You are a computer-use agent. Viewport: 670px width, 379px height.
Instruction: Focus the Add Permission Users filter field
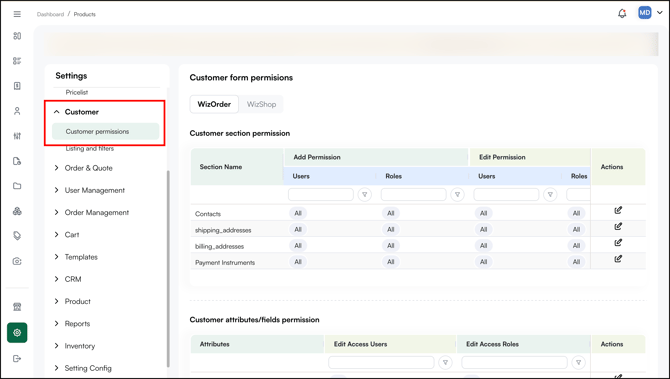click(x=321, y=194)
